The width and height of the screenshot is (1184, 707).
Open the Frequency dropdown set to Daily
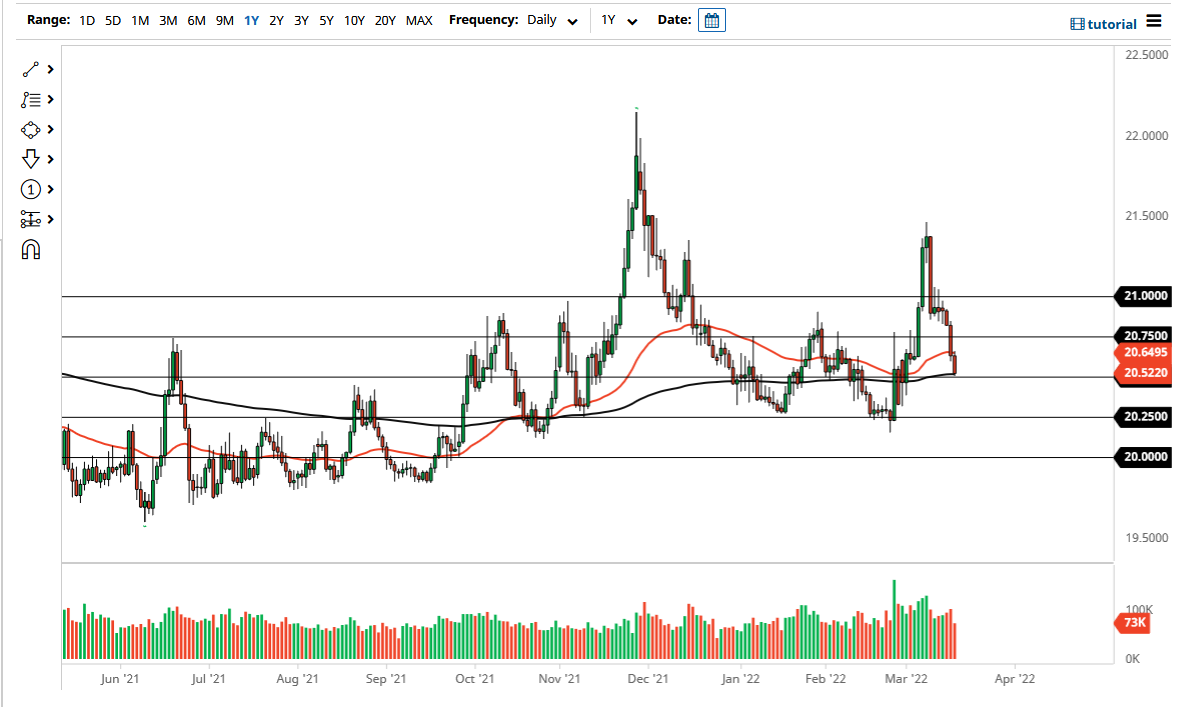552,19
